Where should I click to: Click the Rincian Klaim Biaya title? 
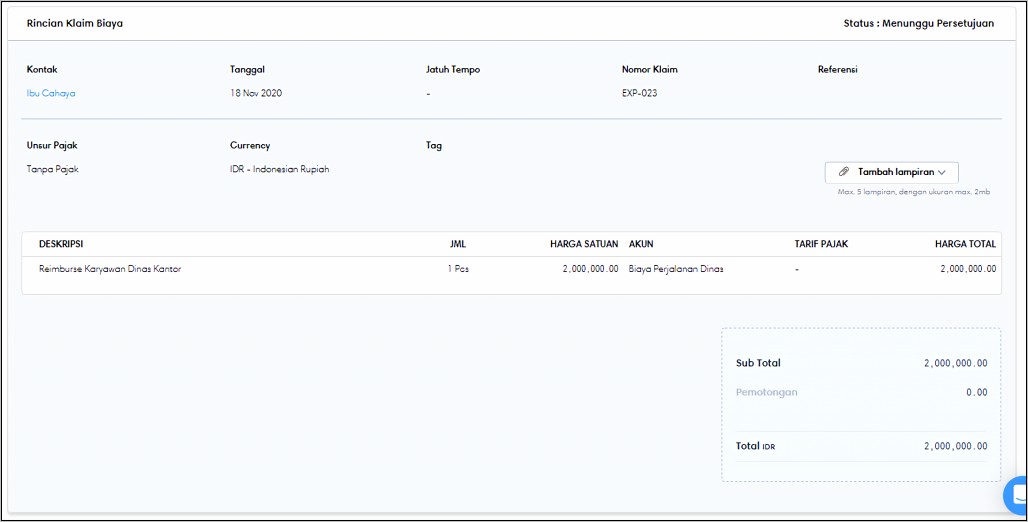coord(75,24)
